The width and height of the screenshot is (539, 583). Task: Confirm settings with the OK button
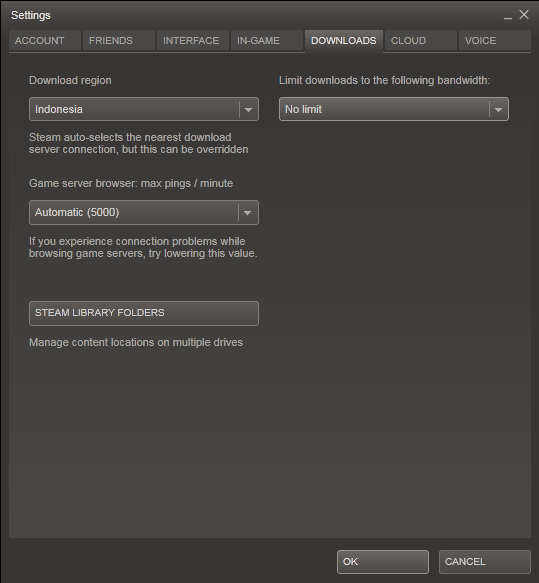point(383,562)
